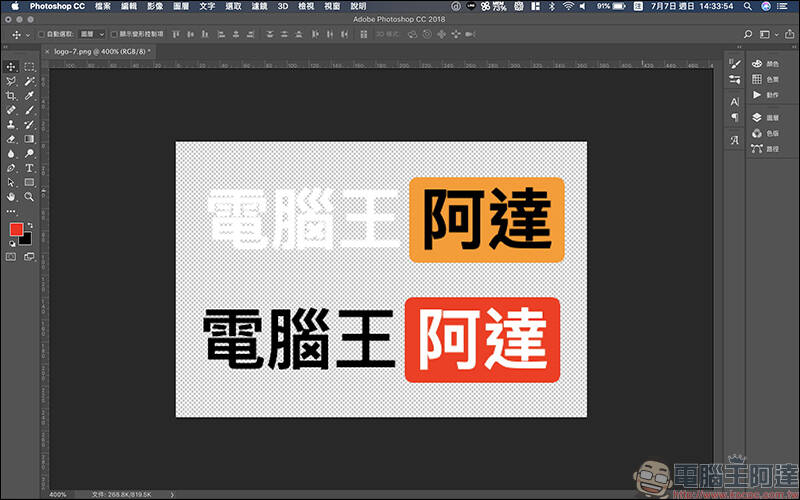Select the Lasso tool
Viewport: 800px width, 500px height.
coord(11,81)
